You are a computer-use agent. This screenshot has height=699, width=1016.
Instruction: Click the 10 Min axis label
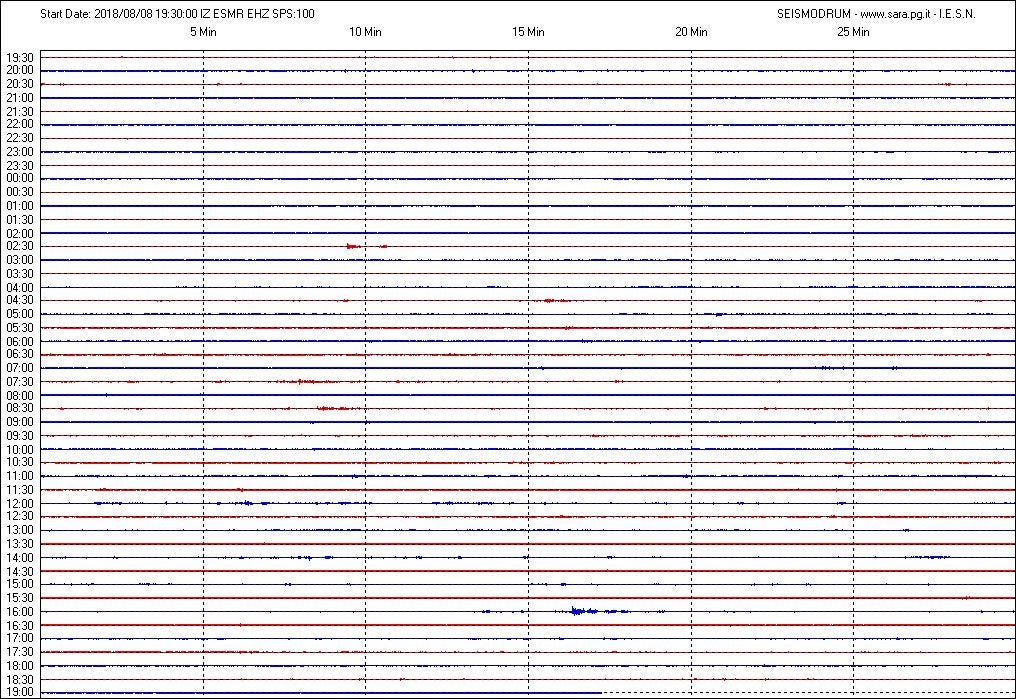(365, 32)
